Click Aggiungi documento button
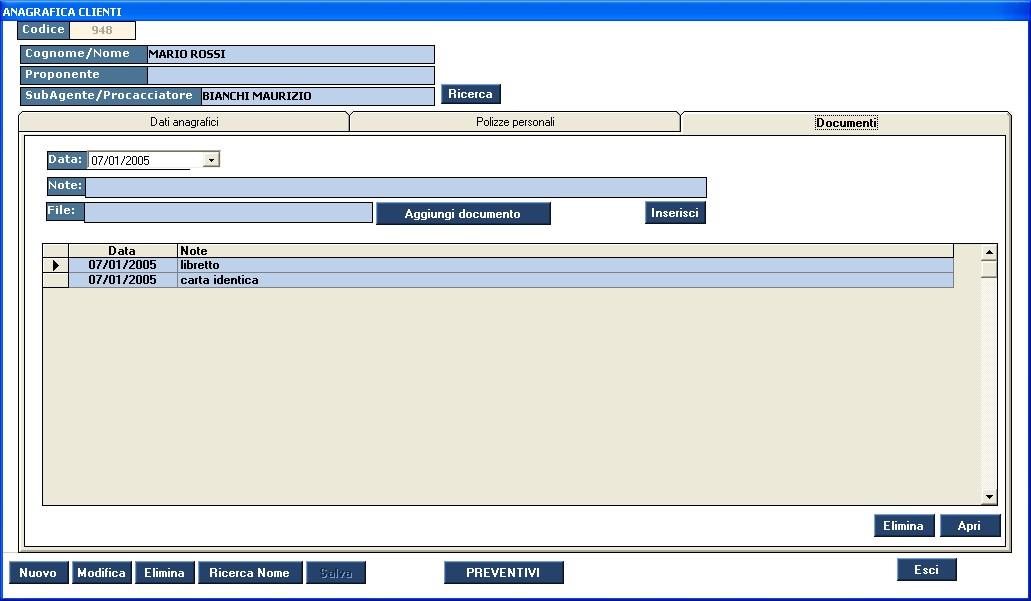 (x=463, y=214)
